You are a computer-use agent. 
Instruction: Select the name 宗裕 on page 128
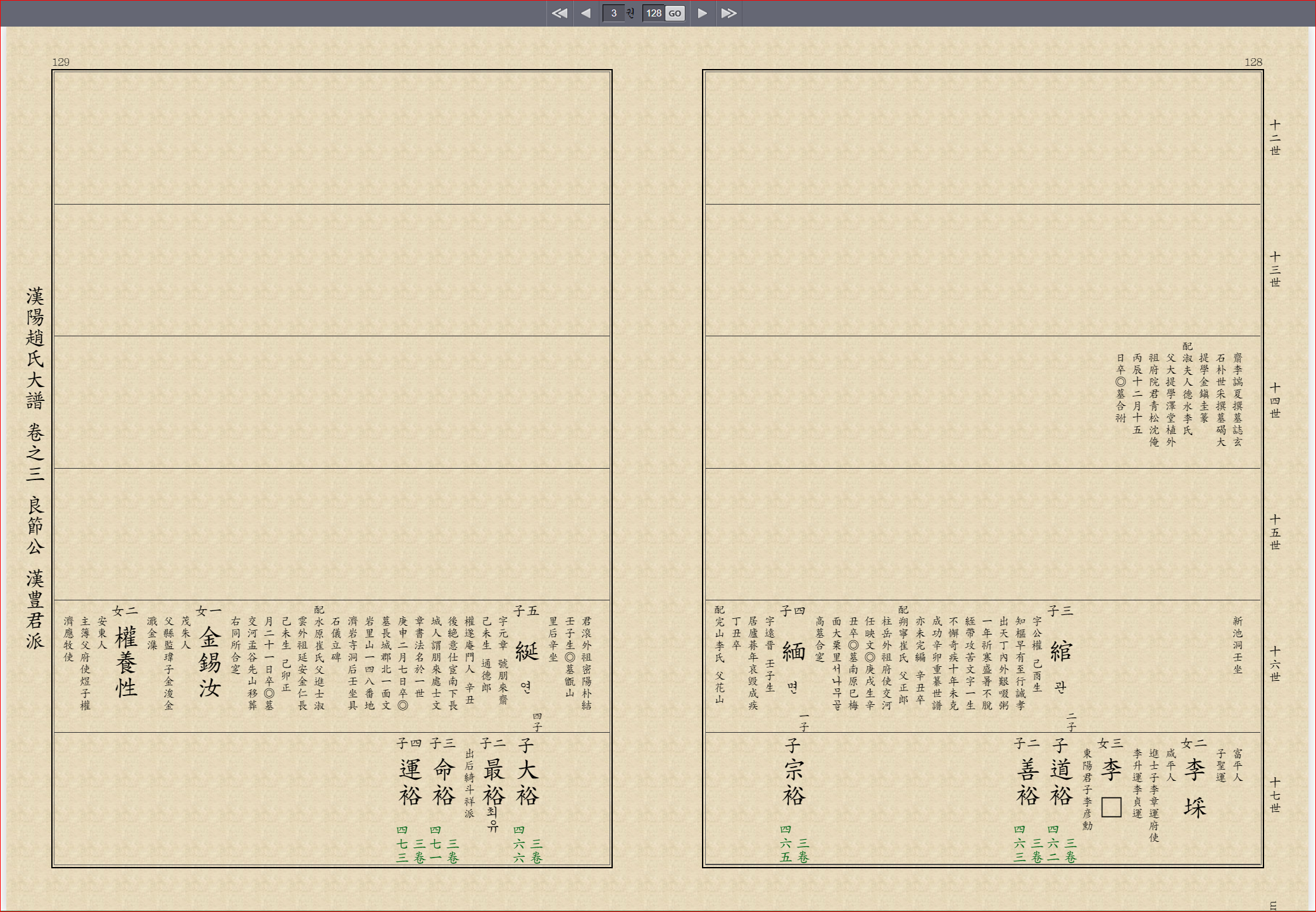[x=794, y=783]
